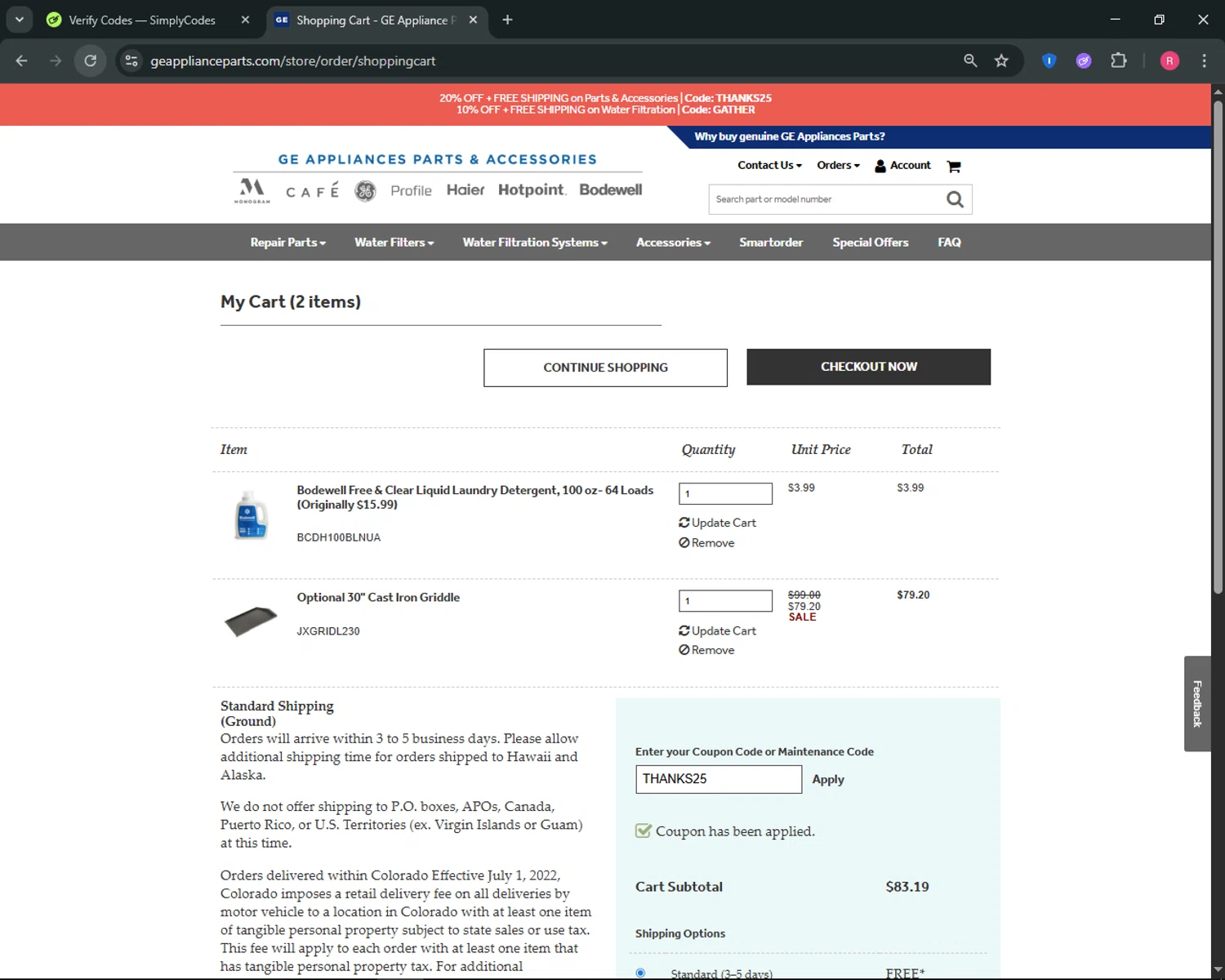Click Why buy genuine GE Appliances Parts banner

790,136
